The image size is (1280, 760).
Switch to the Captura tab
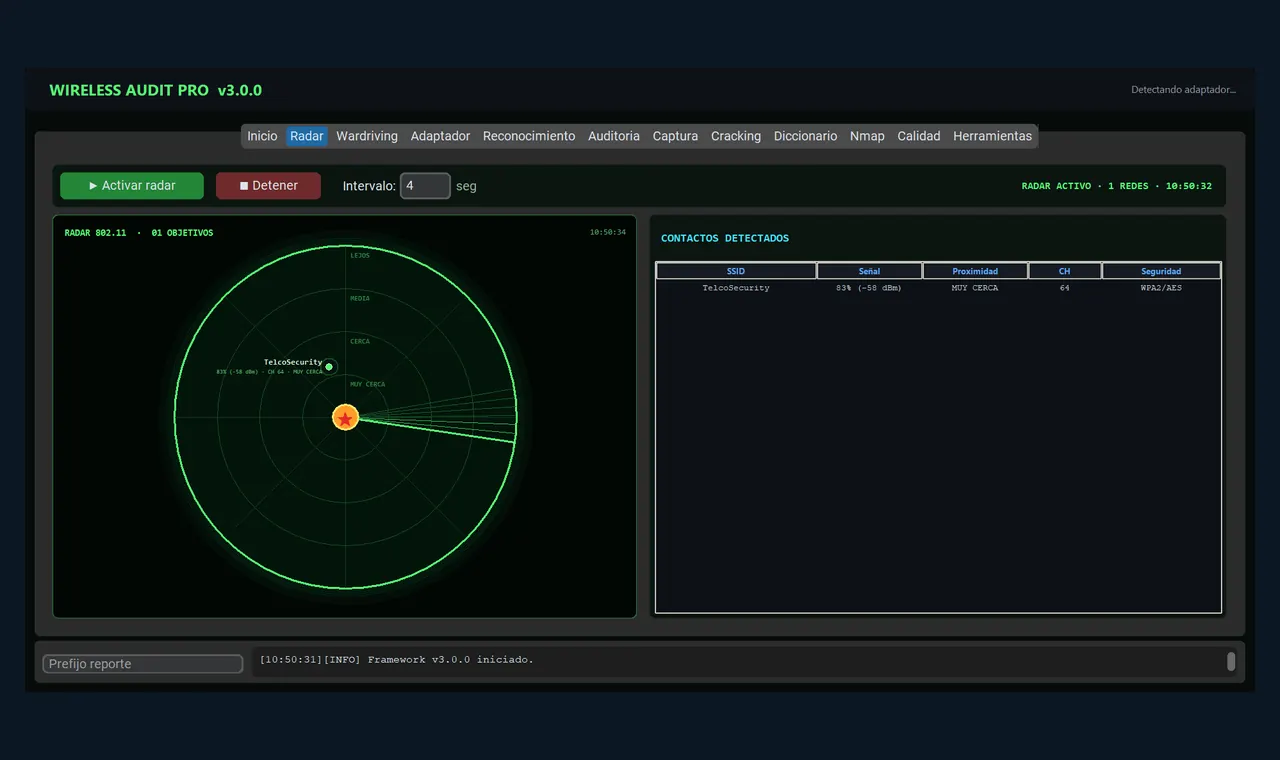(675, 136)
